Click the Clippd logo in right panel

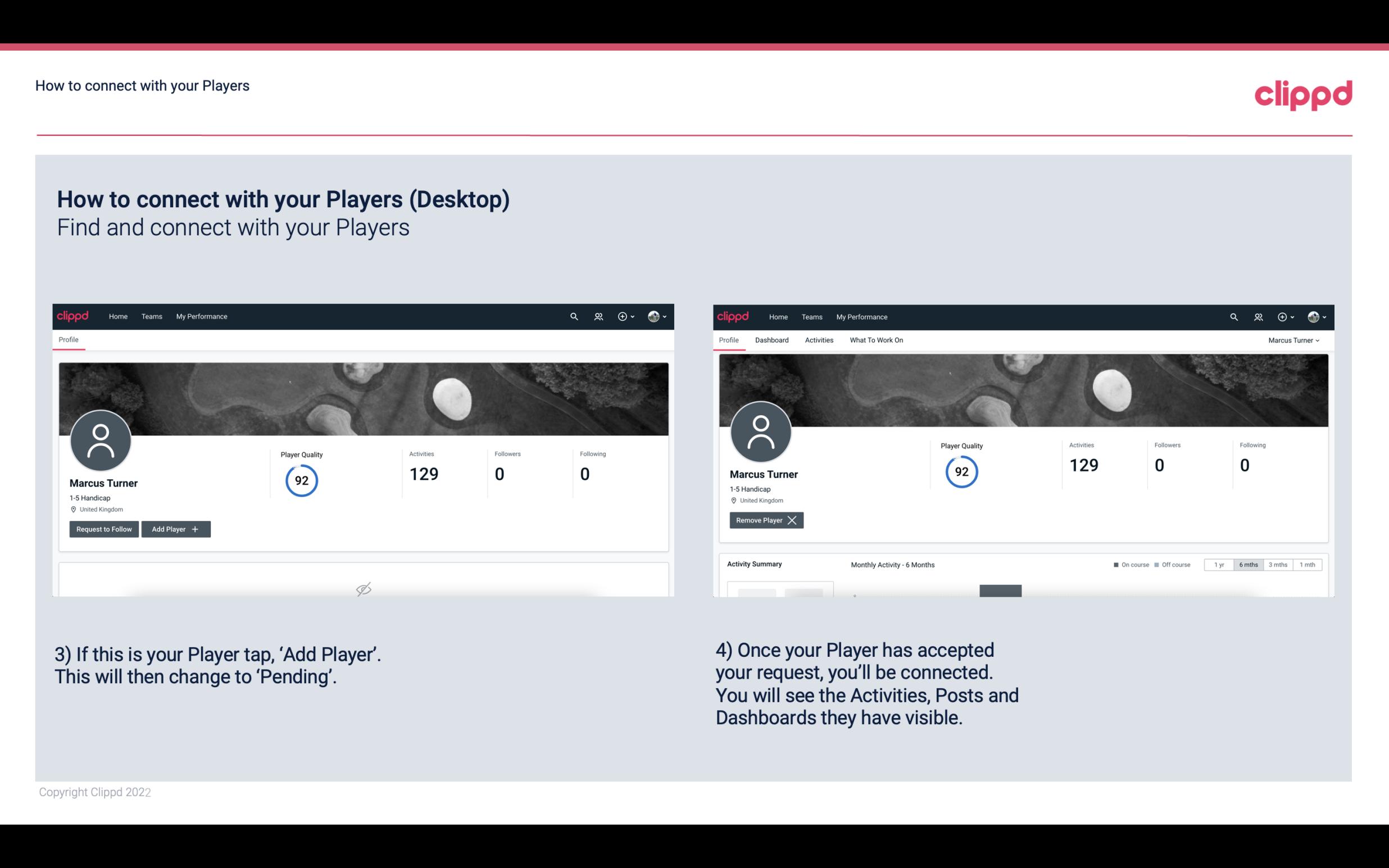pos(732,317)
